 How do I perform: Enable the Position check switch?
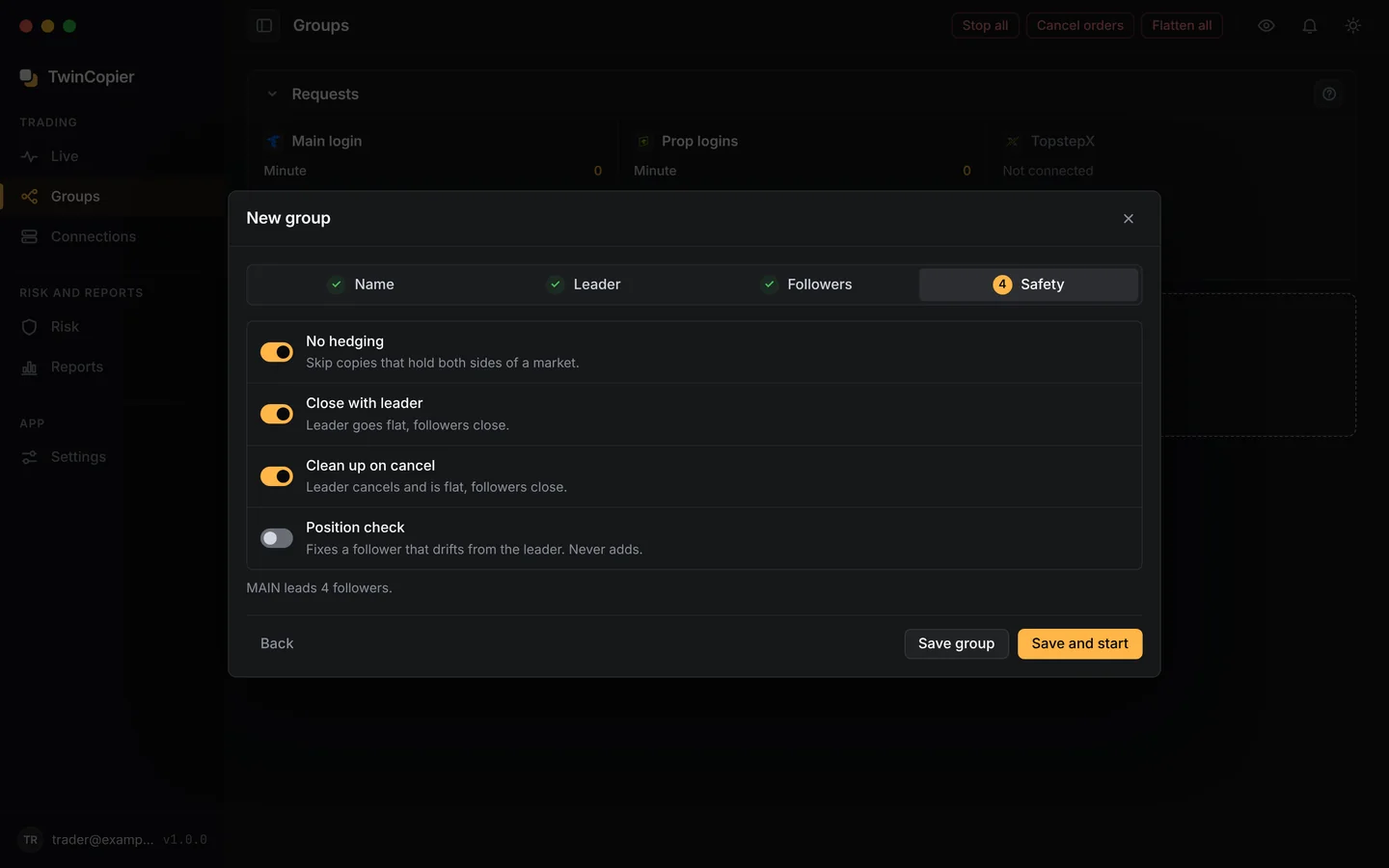(x=277, y=538)
